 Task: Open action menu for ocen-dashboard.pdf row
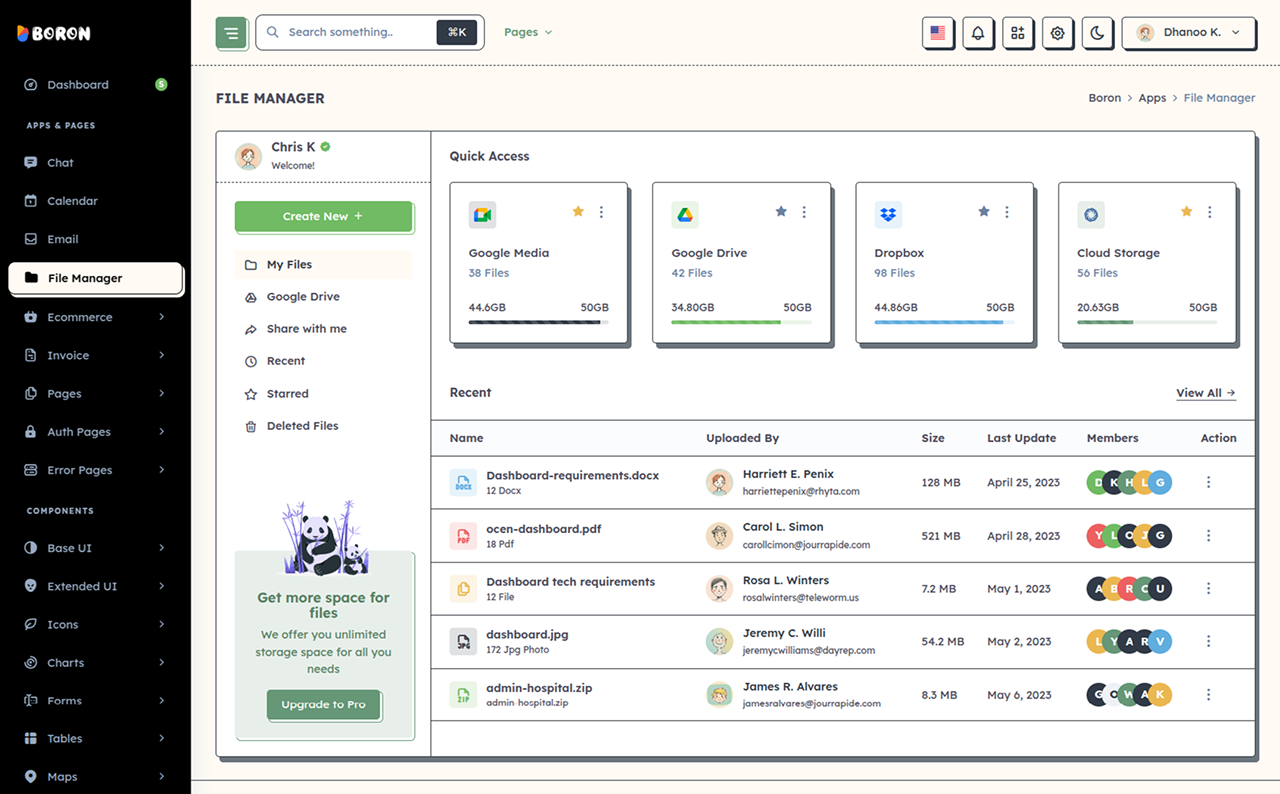(1208, 535)
